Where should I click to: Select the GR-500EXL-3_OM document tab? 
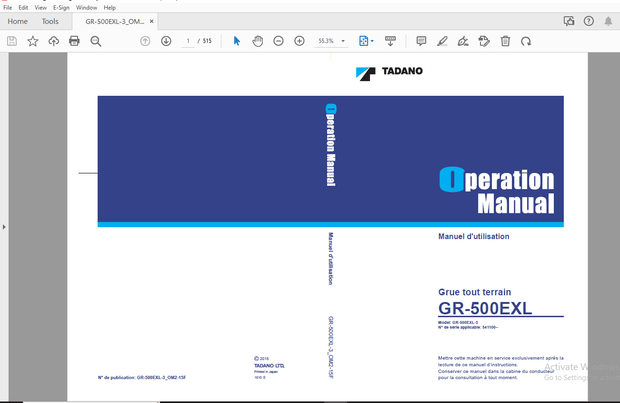click(x=115, y=21)
